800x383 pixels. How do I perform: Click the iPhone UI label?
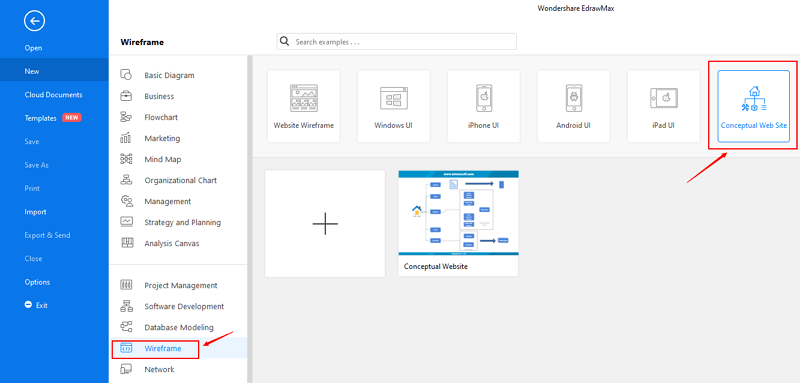pyautogui.click(x=484, y=125)
